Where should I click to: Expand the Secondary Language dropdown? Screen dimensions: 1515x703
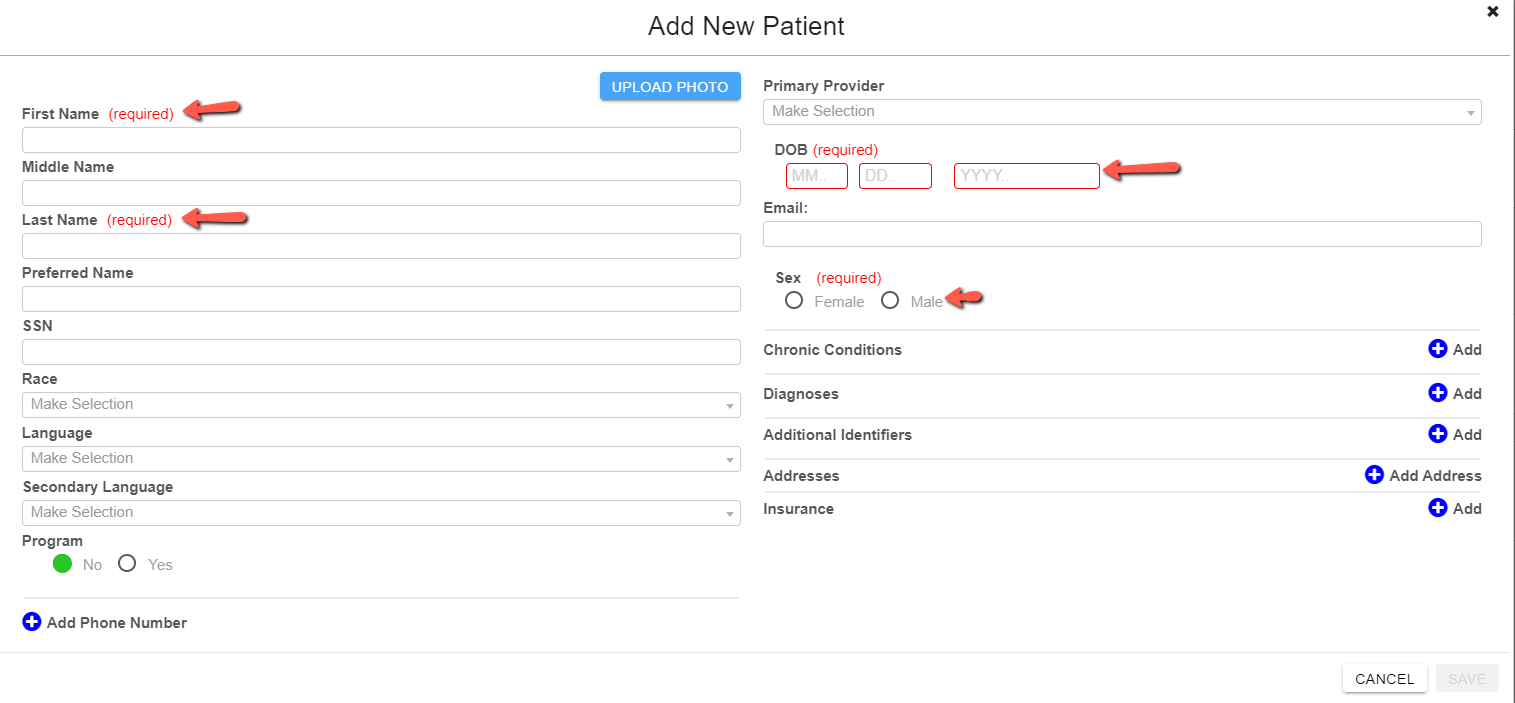[x=381, y=513]
